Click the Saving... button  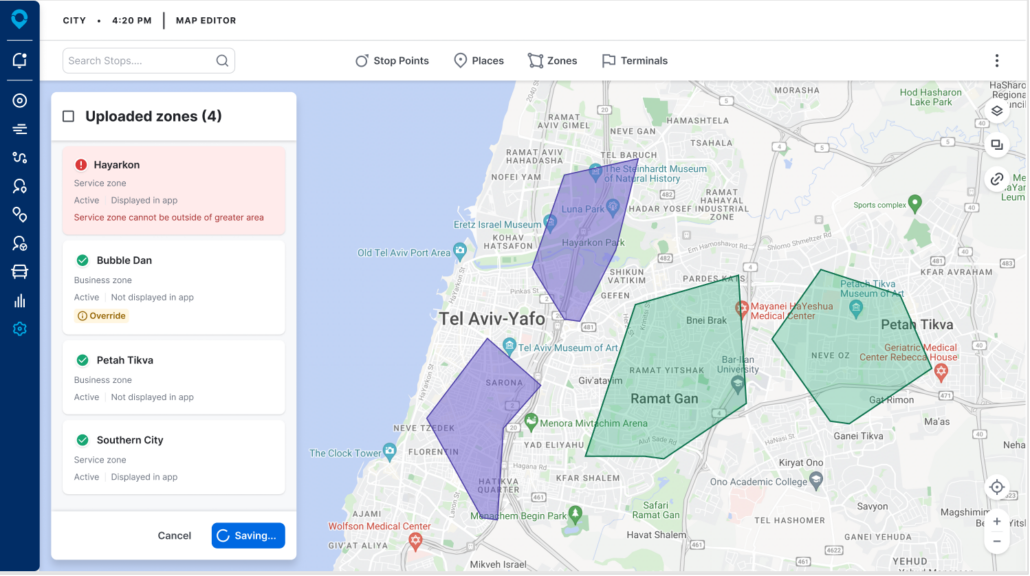click(x=248, y=535)
